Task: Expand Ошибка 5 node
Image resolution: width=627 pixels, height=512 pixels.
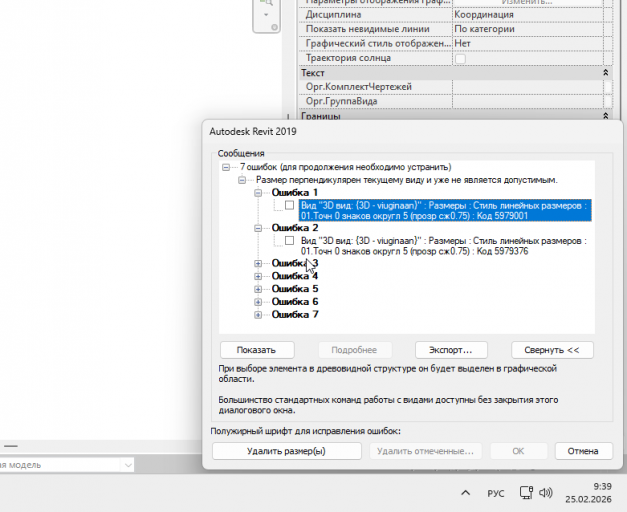Action: pos(258,289)
